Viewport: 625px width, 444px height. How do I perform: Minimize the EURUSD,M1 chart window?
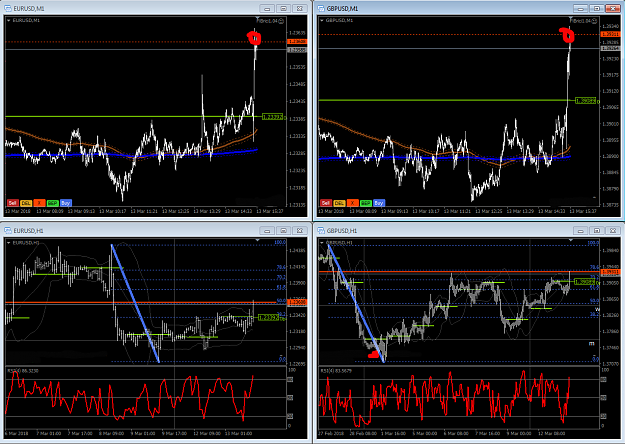click(267, 8)
